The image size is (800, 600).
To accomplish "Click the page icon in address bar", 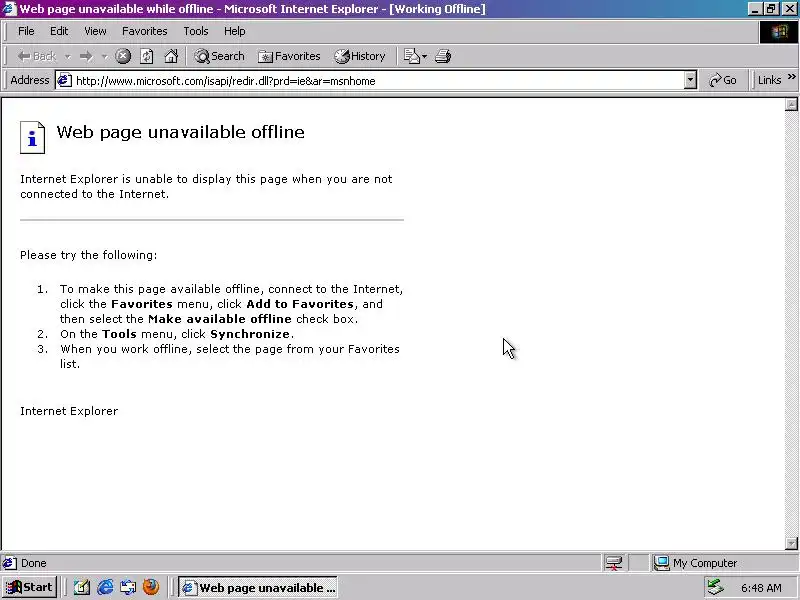I will 64,80.
